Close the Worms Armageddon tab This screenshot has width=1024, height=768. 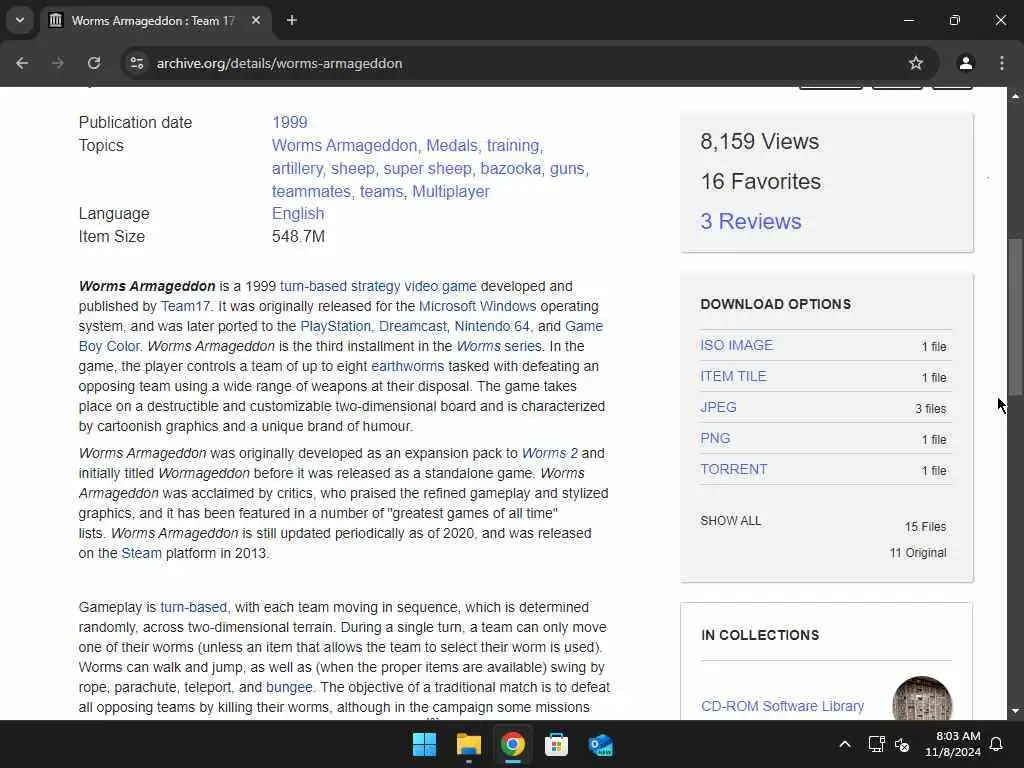pyautogui.click(x=256, y=20)
